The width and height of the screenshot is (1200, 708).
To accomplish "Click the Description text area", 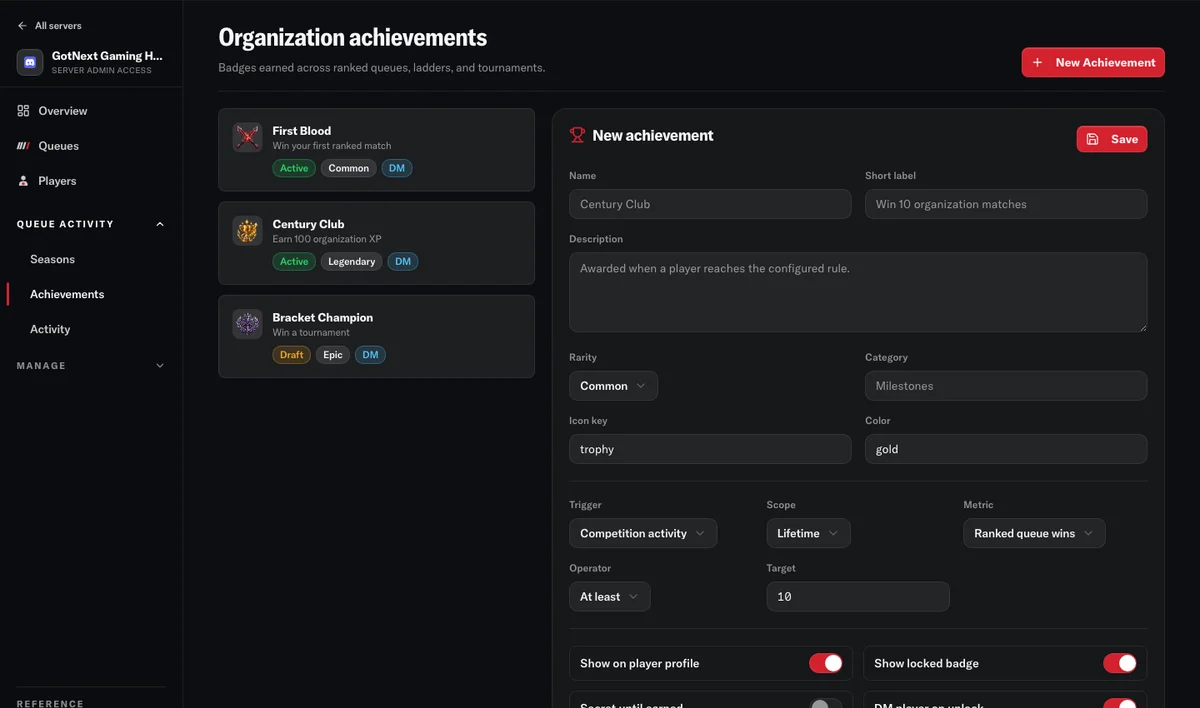I will click(858, 292).
